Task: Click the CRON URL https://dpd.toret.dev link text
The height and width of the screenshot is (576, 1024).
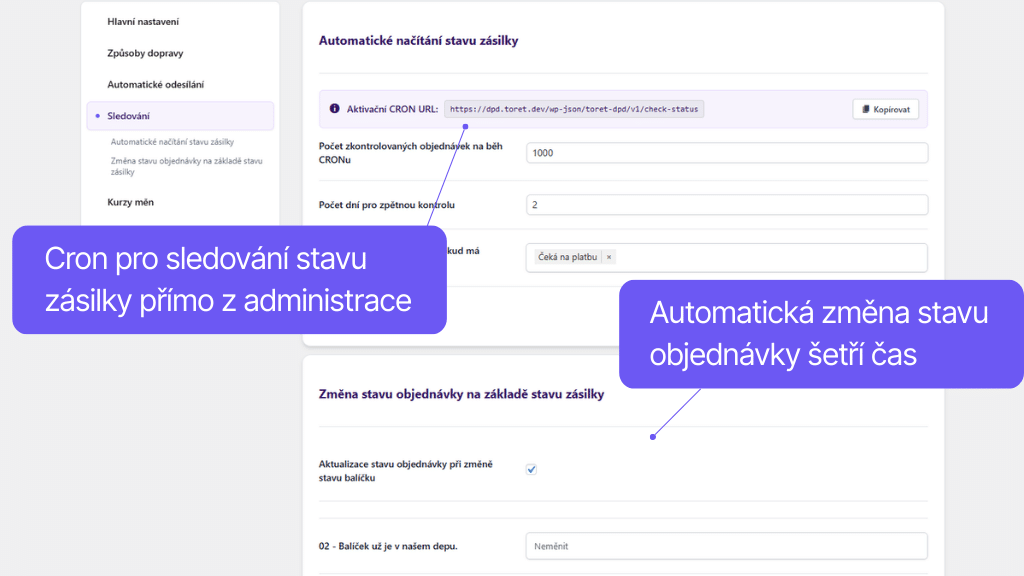Action: coord(575,107)
